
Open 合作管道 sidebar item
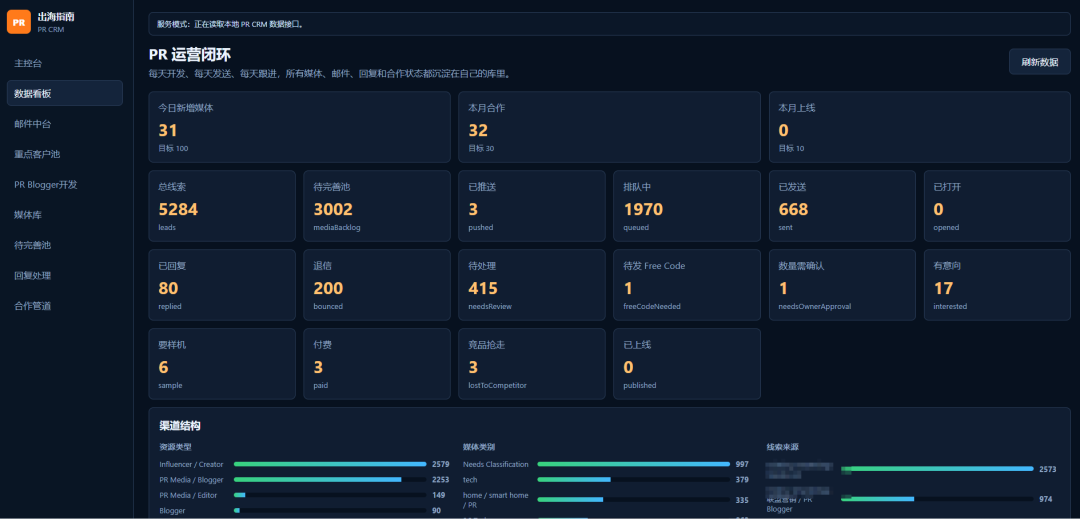[65, 306]
